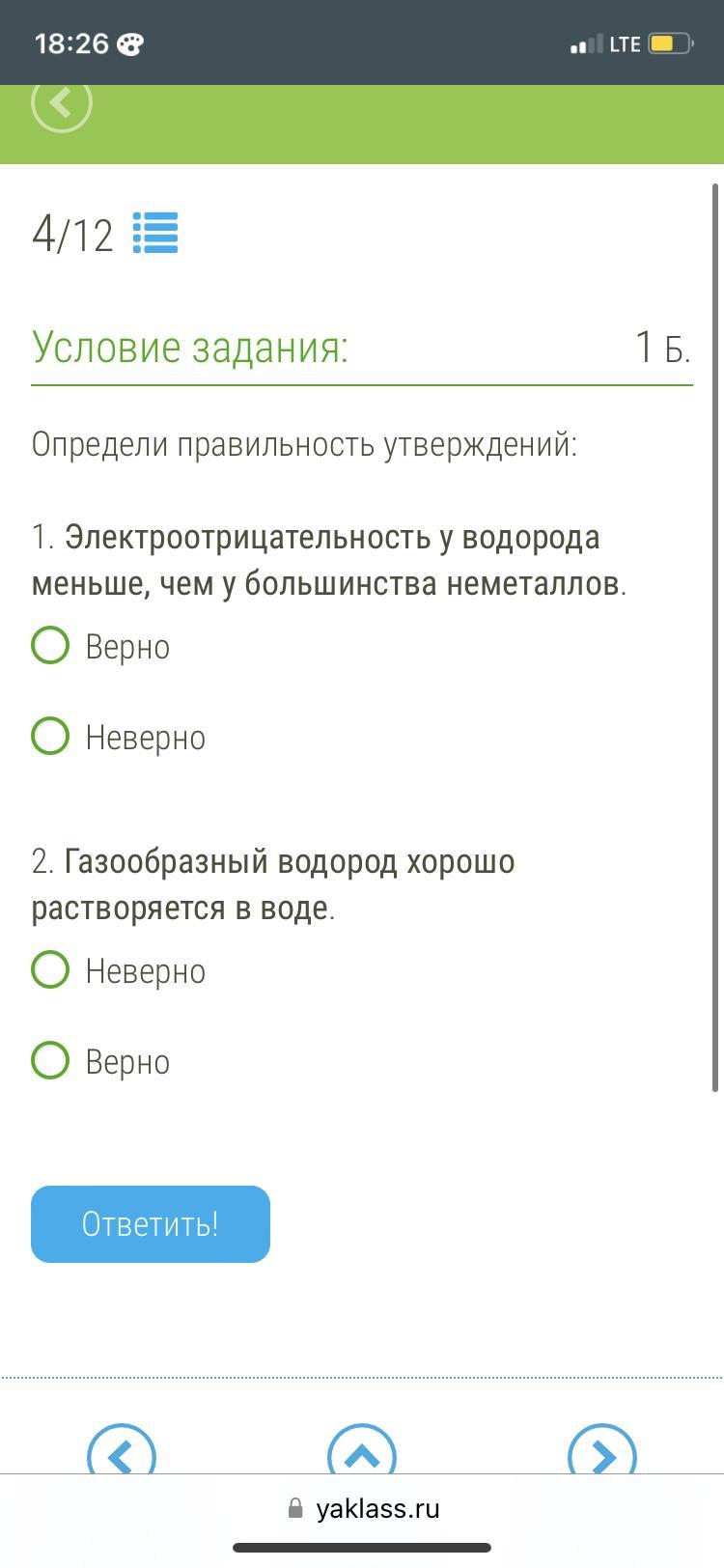Go to next task with right arrow
The width and height of the screenshot is (724, 1568).
(x=602, y=1450)
